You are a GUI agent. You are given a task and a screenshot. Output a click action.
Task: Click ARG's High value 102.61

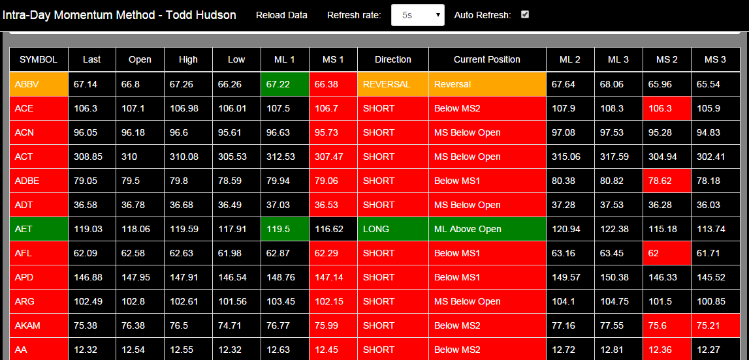pyautogui.click(x=188, y=302)
